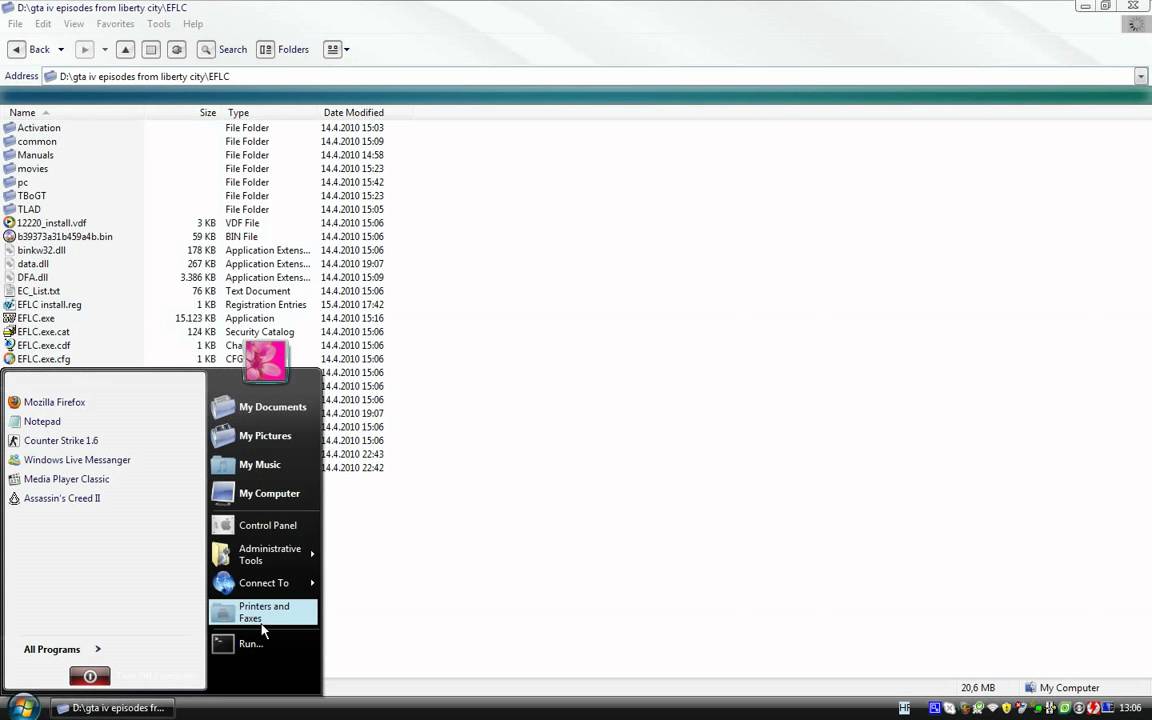Select the EFLC.exe application icon
Image resolution: width=1152 pixels, height=720 pixels.
(10, 318)
